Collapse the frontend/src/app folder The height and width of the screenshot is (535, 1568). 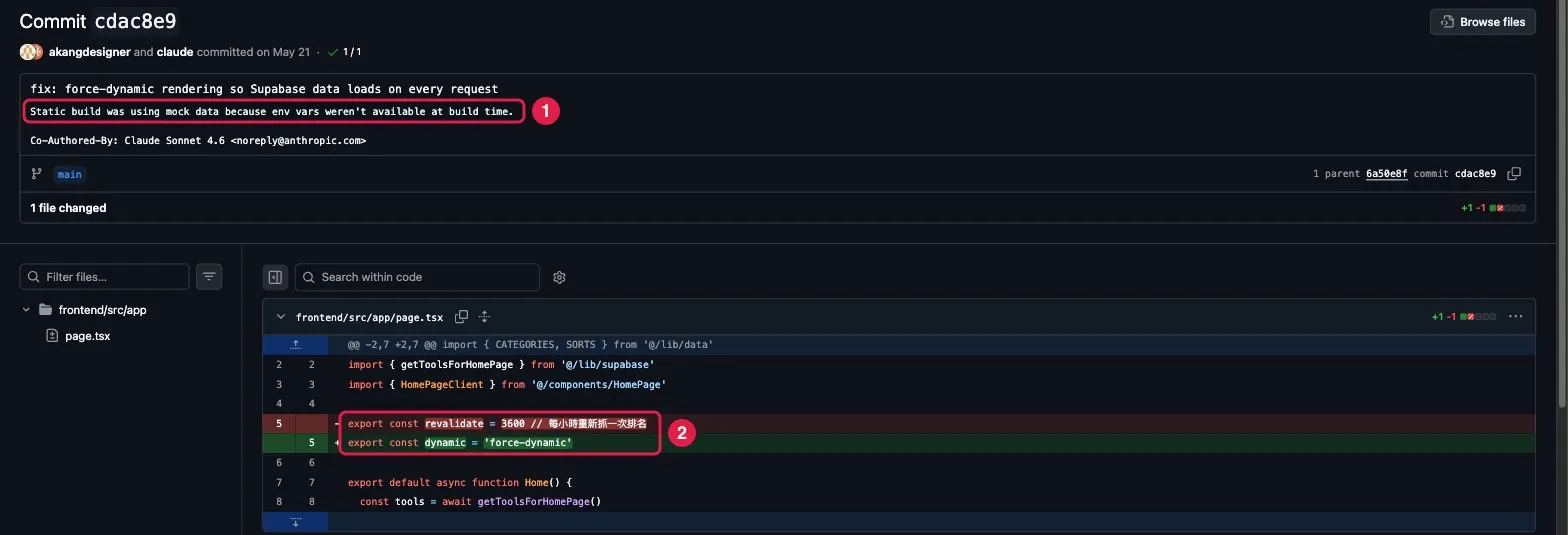pos(26,310)
